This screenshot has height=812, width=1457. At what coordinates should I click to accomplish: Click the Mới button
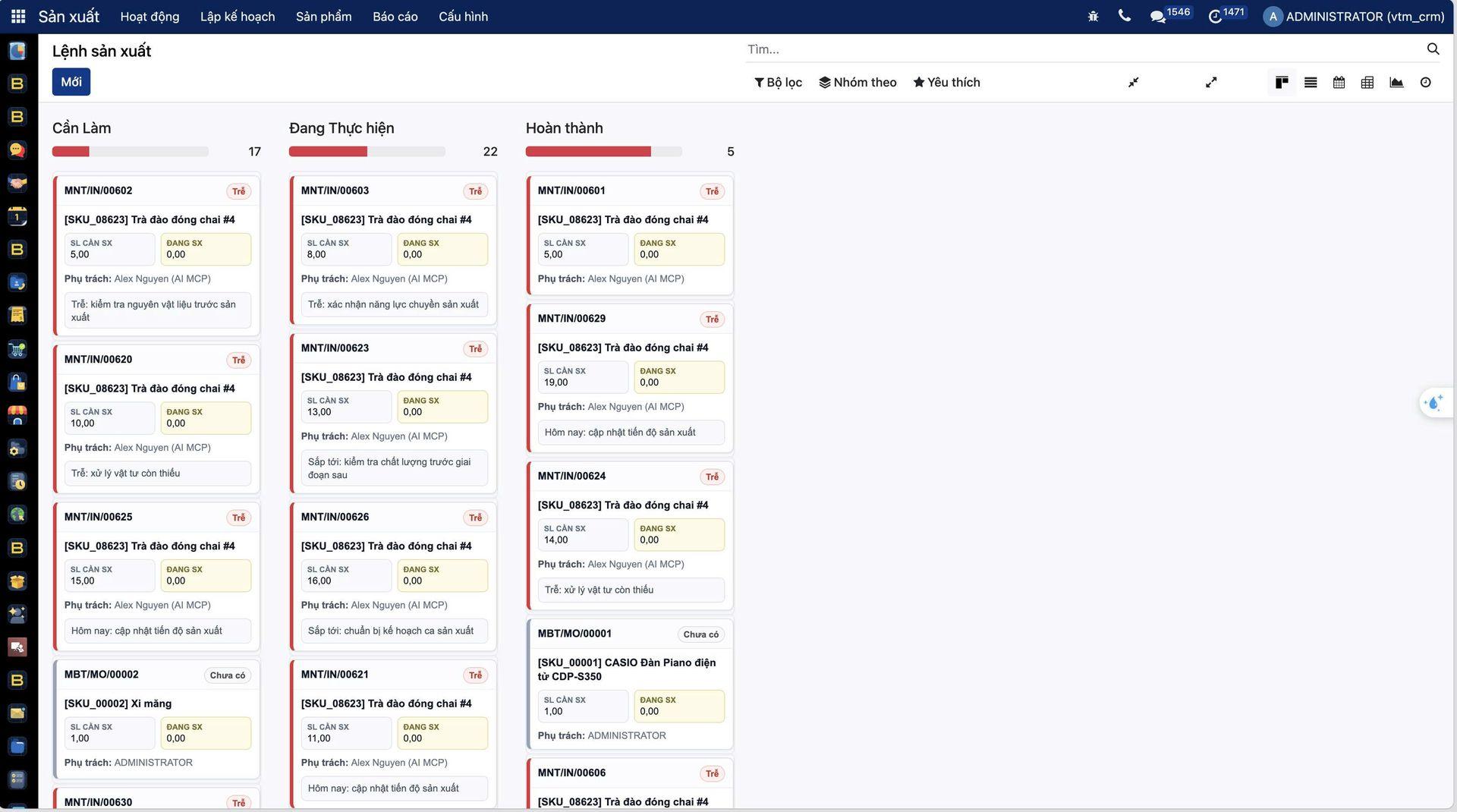pyautogui.click(x=71, y=82)
